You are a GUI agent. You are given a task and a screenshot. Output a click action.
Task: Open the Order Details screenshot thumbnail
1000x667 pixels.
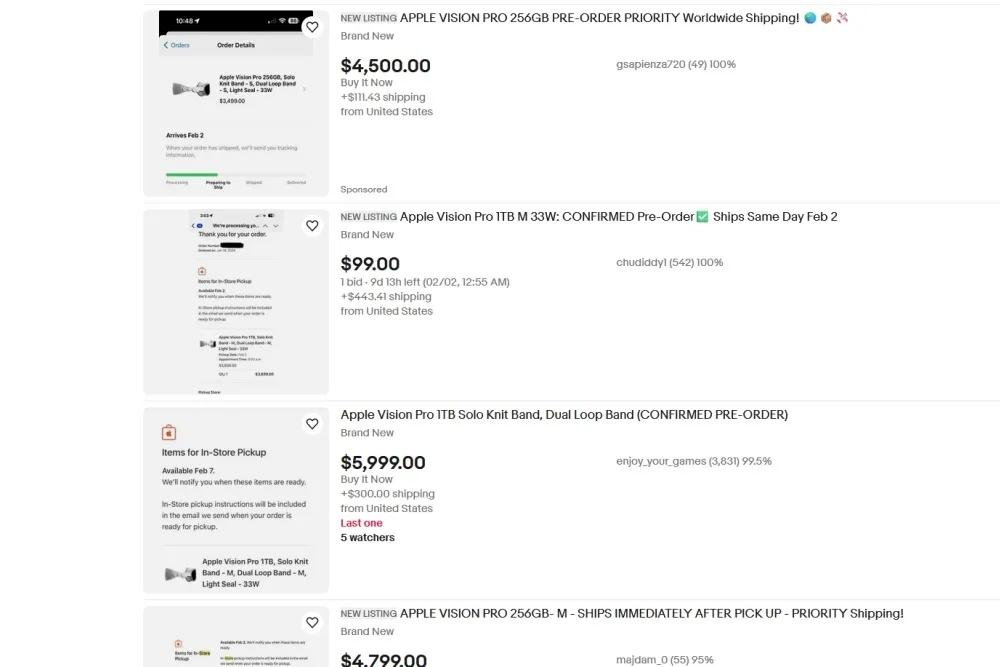tap(236, 103)
